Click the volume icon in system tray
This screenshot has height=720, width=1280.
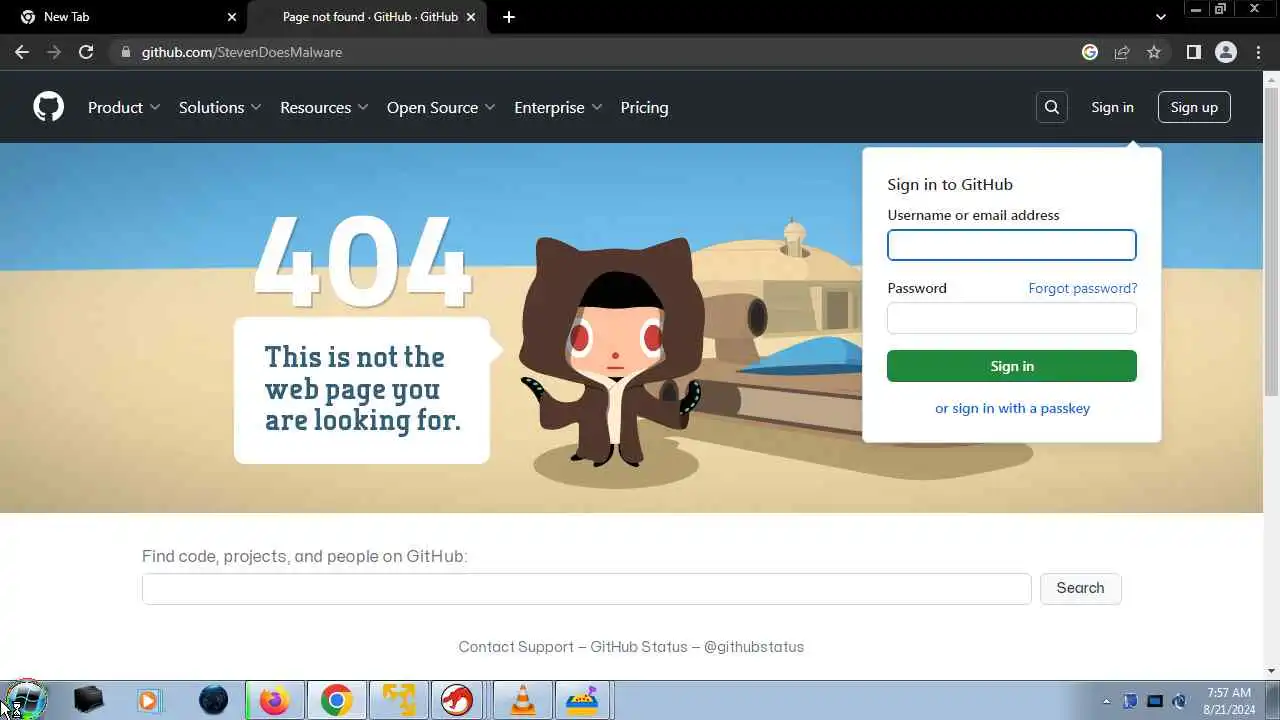1179,701
